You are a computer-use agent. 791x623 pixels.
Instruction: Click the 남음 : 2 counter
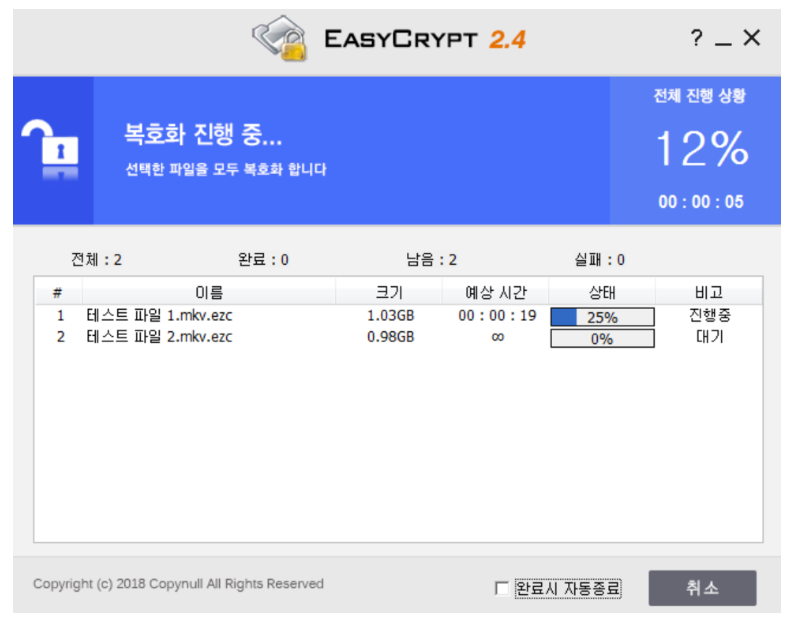click(431, 260)
